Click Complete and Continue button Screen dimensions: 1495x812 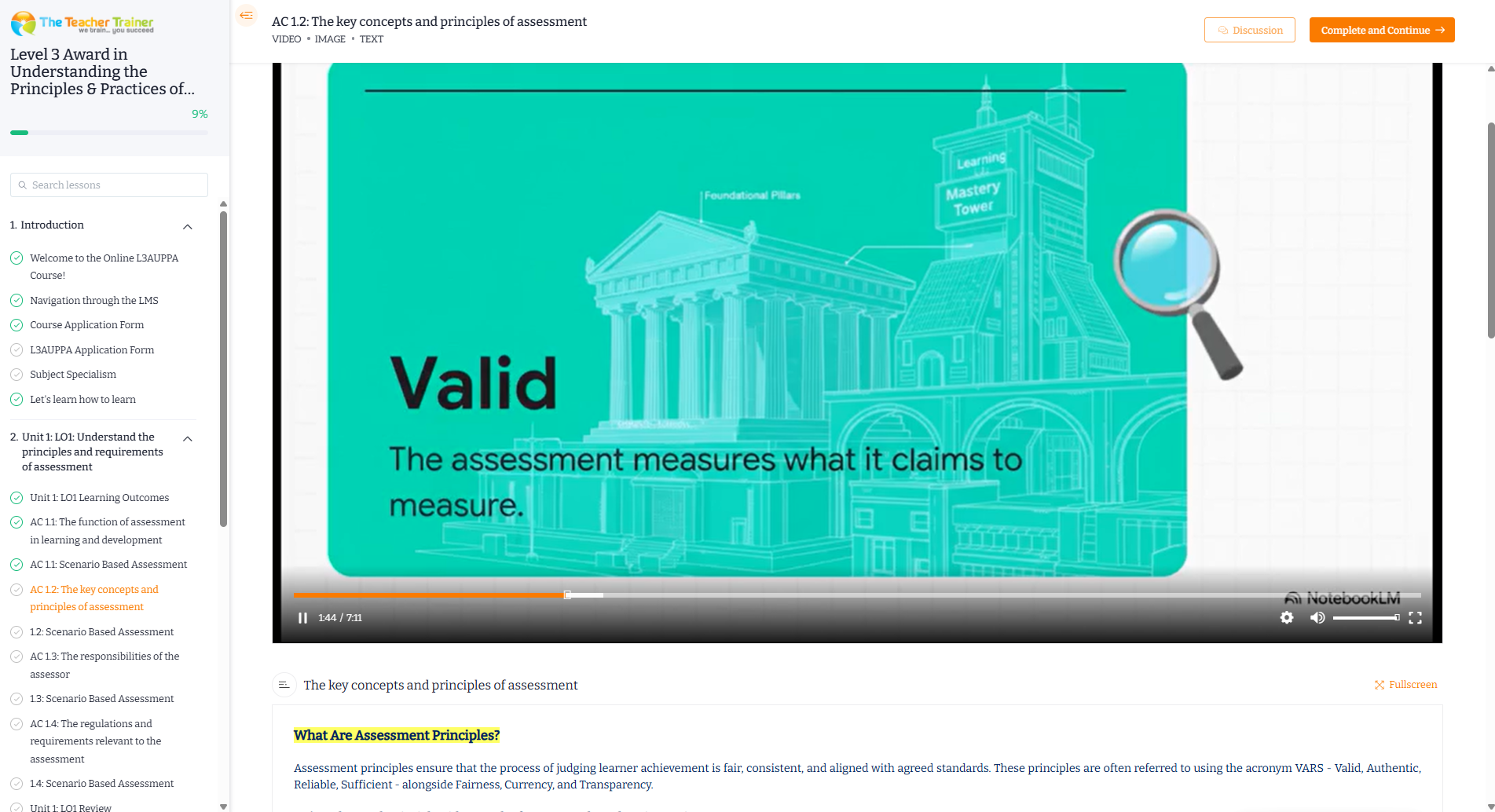pos(1382,30)
